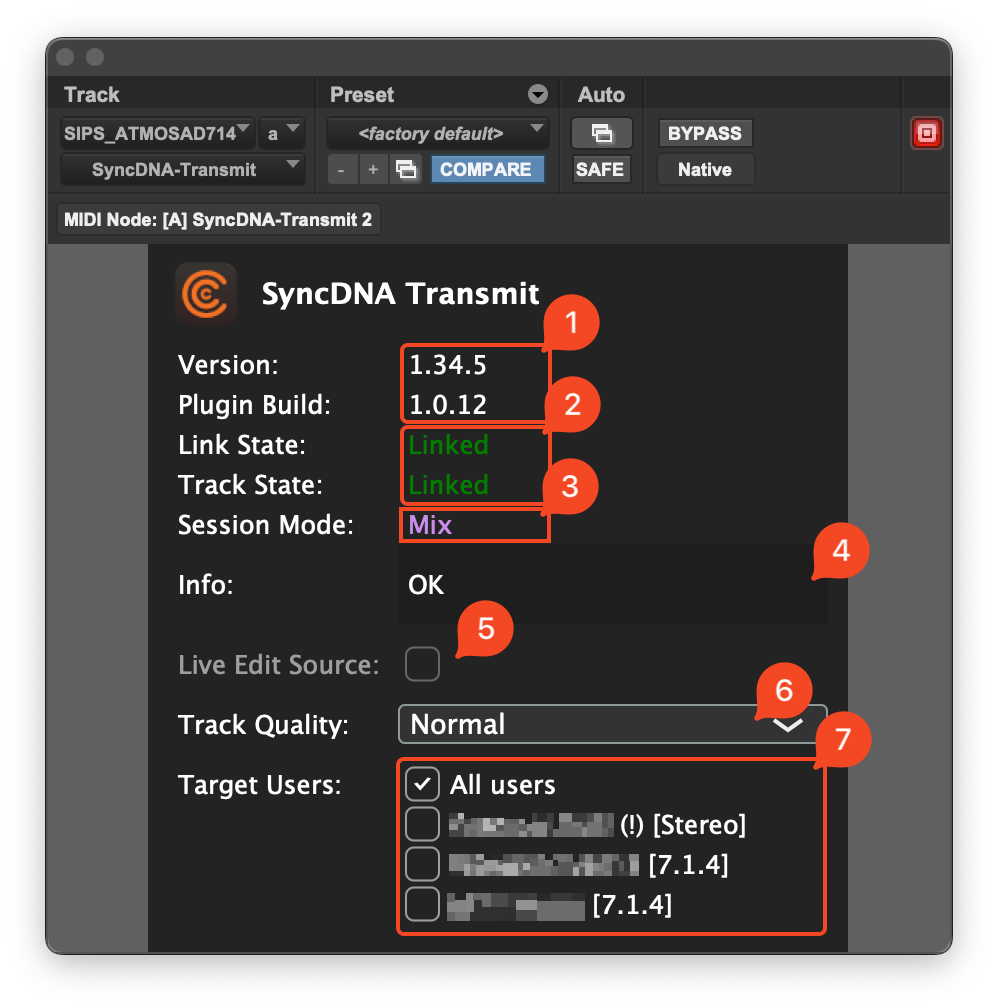The image size is (998, 1008).
Task: Click the copy preset settings icon
Action: [x=407, y=169]
